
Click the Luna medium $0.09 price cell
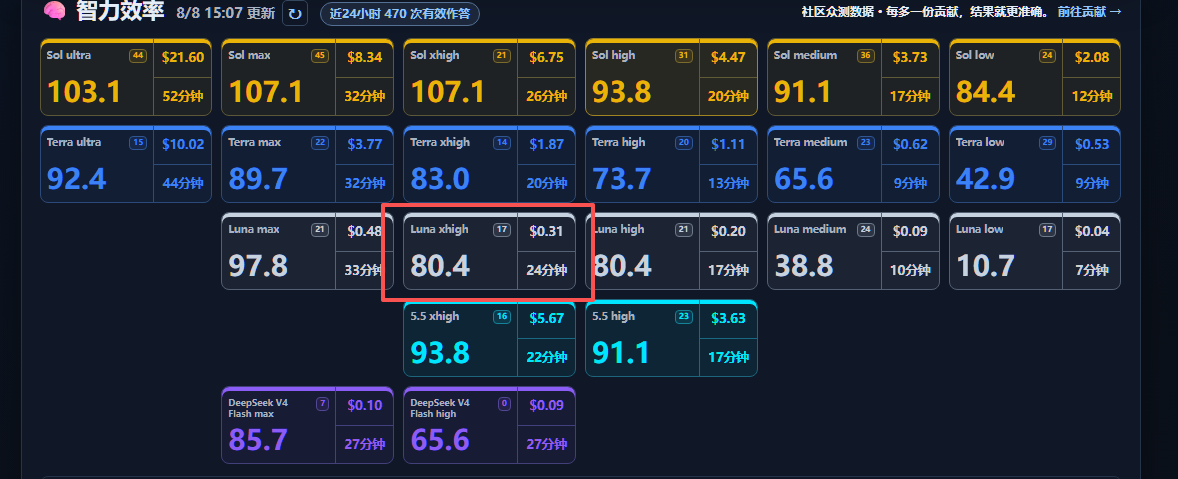(910, 232)
